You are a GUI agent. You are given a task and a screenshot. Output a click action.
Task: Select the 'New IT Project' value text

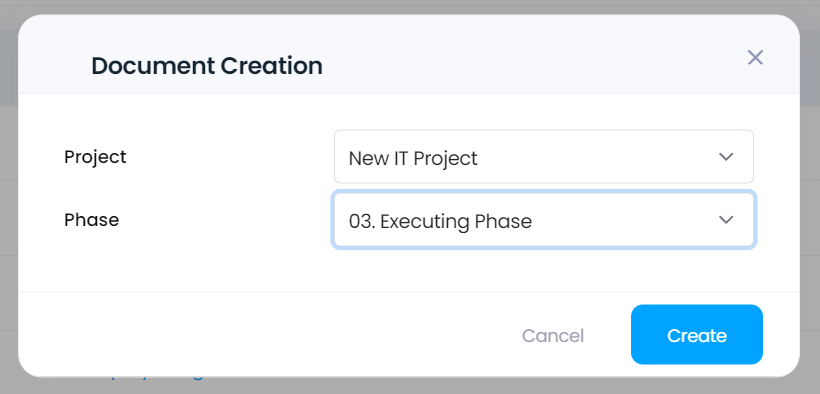point(413,158)
